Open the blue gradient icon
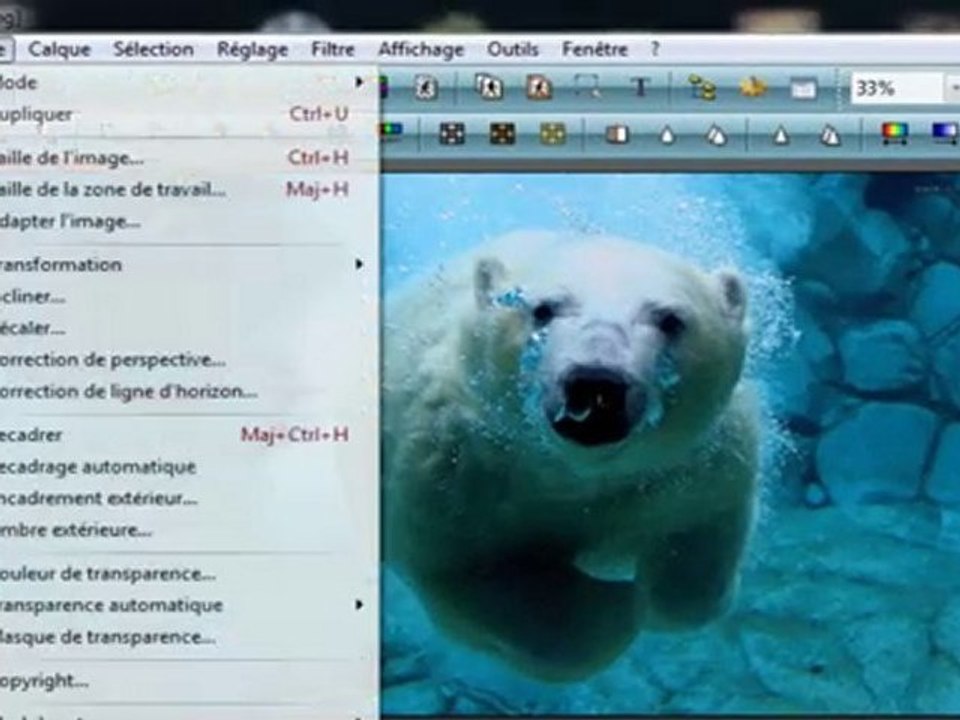960x720 pixels. click(945, 132)
